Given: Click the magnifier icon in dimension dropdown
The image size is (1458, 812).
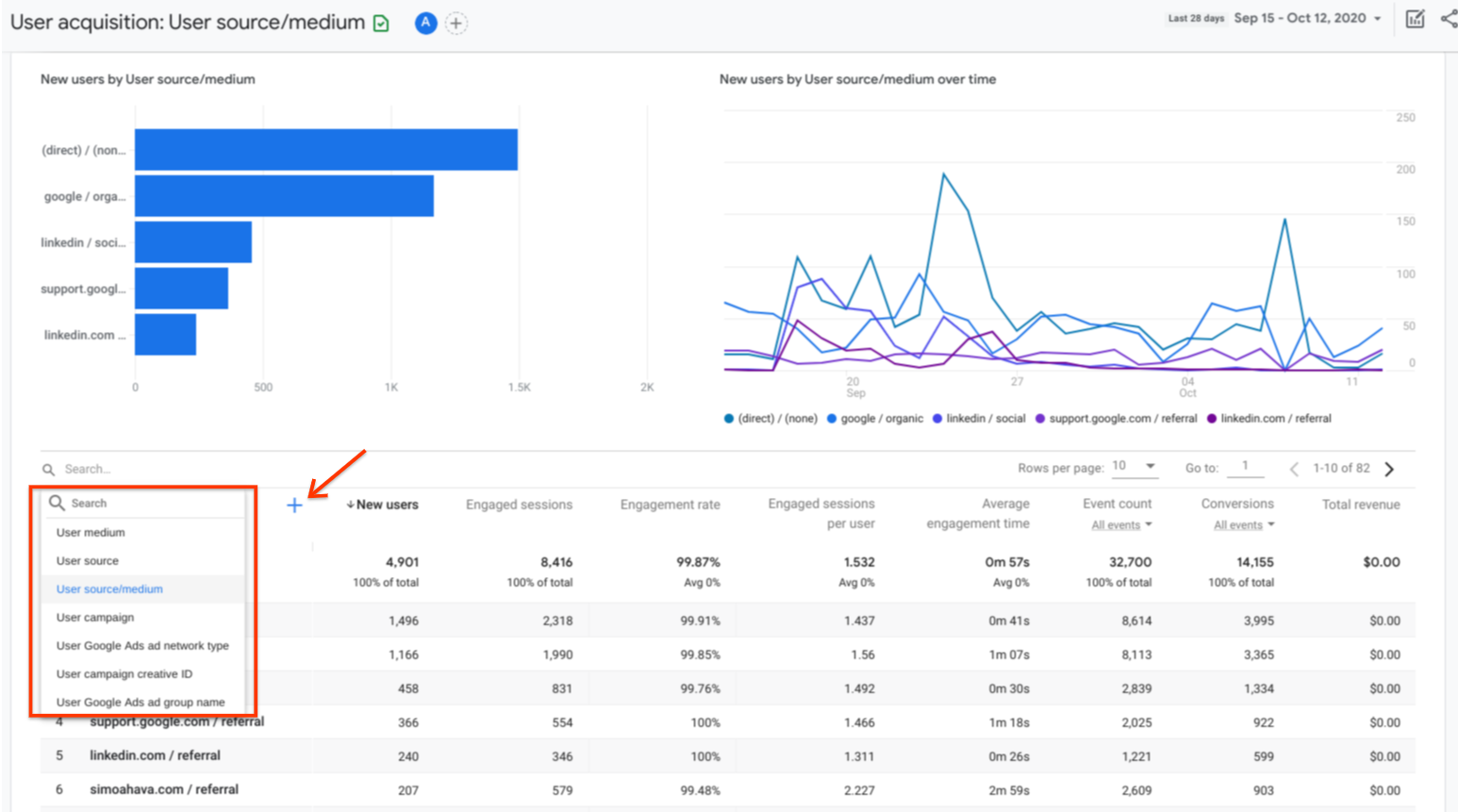Looking at the screenshot, I should tap(57, 503).
